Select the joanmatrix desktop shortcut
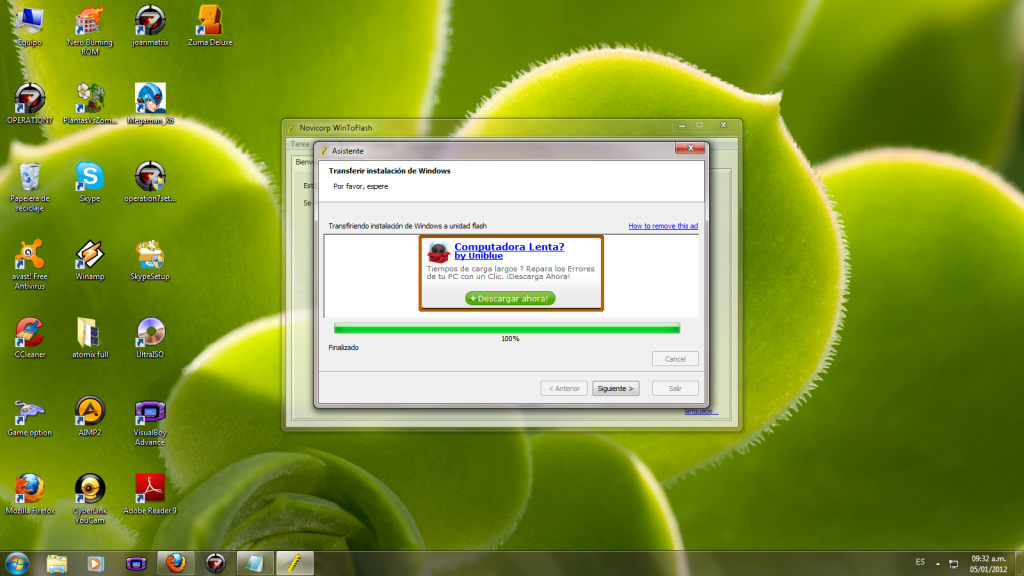Viewport: 1024px width, 576px height. [150, 26]
